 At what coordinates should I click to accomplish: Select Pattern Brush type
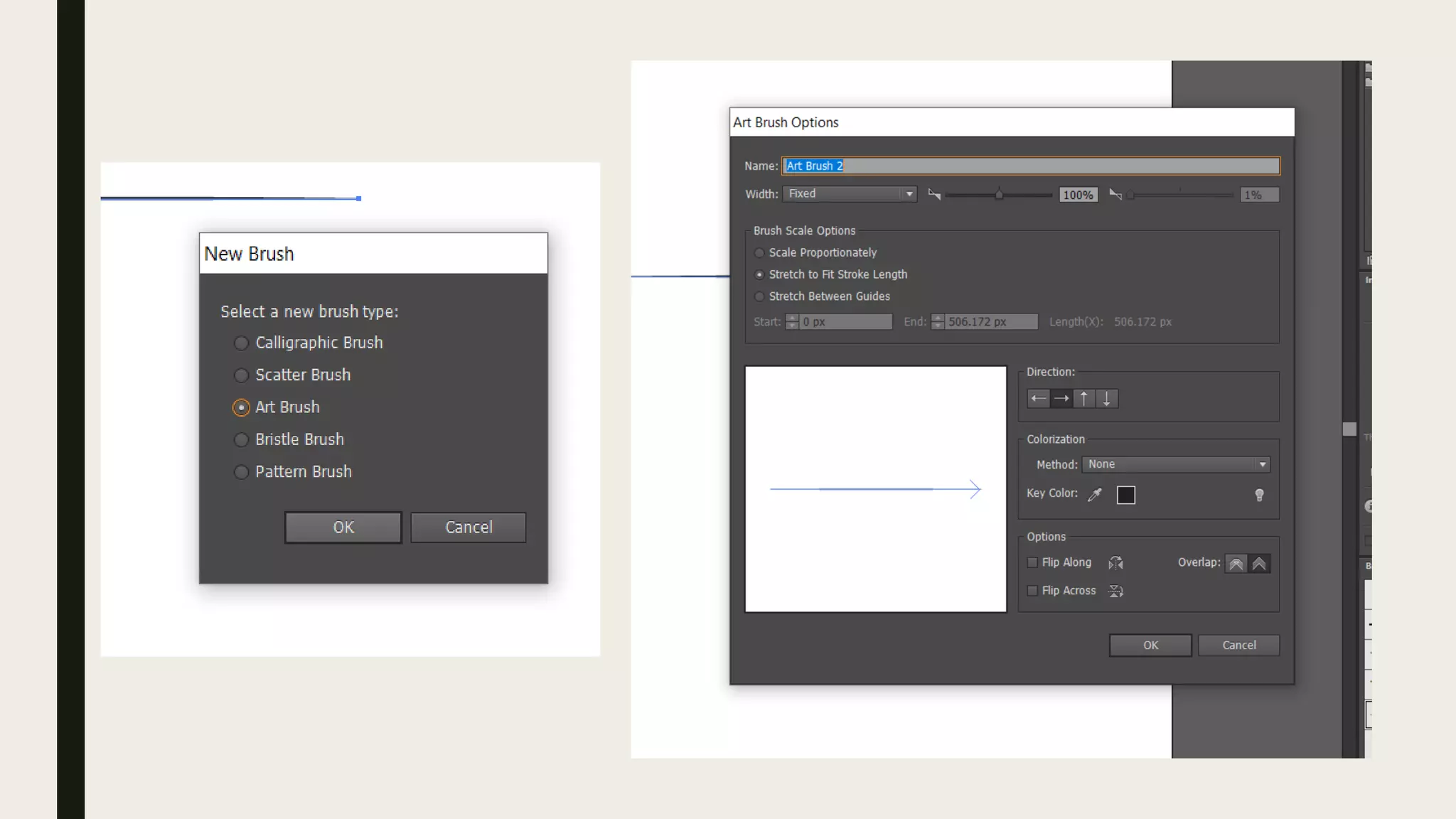click(241, 472)
